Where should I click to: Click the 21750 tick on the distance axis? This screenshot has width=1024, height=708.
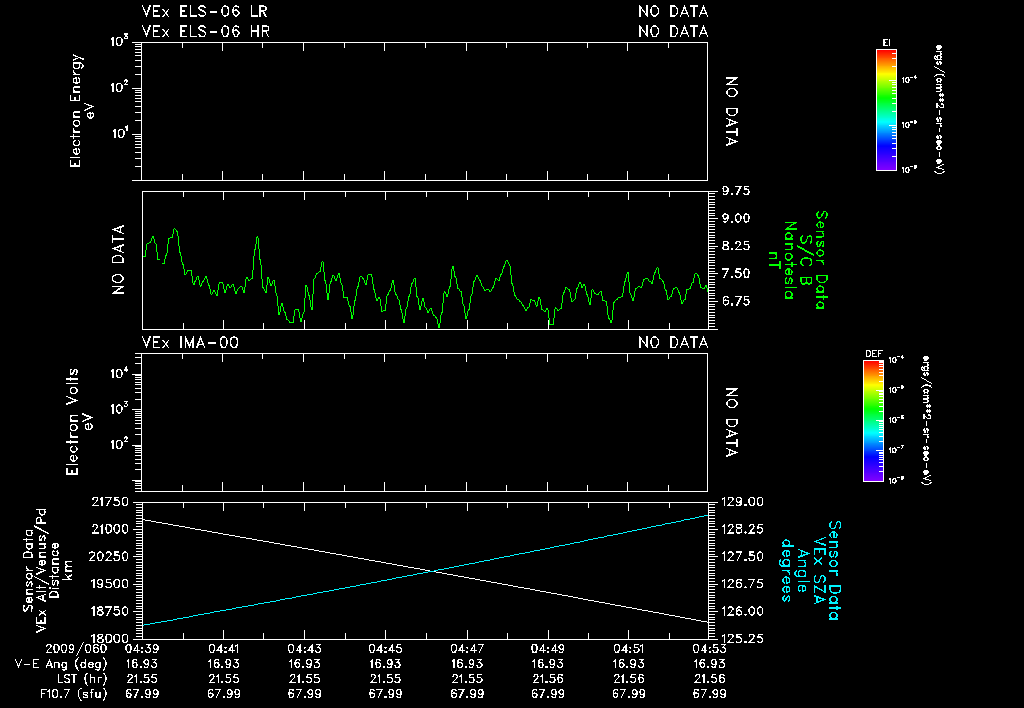110,502
